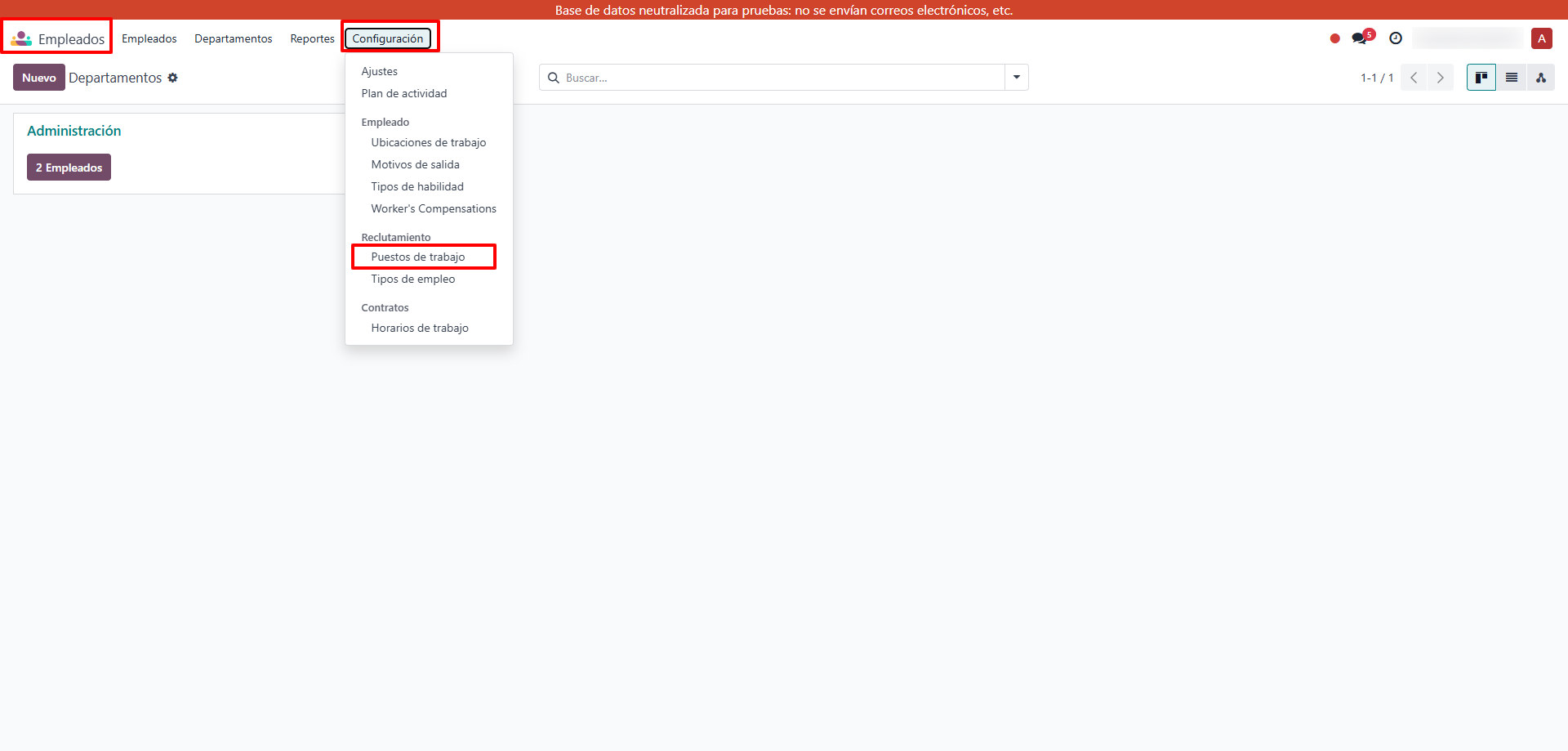
Task: Open the Reportes menu
Action: coord(313,38)
